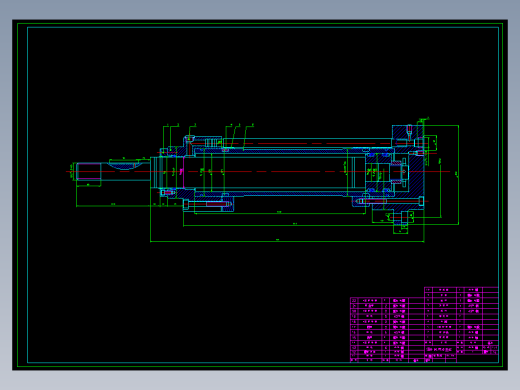Click the threaded piston rod end on left
This screenshot has height=390, width=520.
pyautogui.click(x=89, y=172)
